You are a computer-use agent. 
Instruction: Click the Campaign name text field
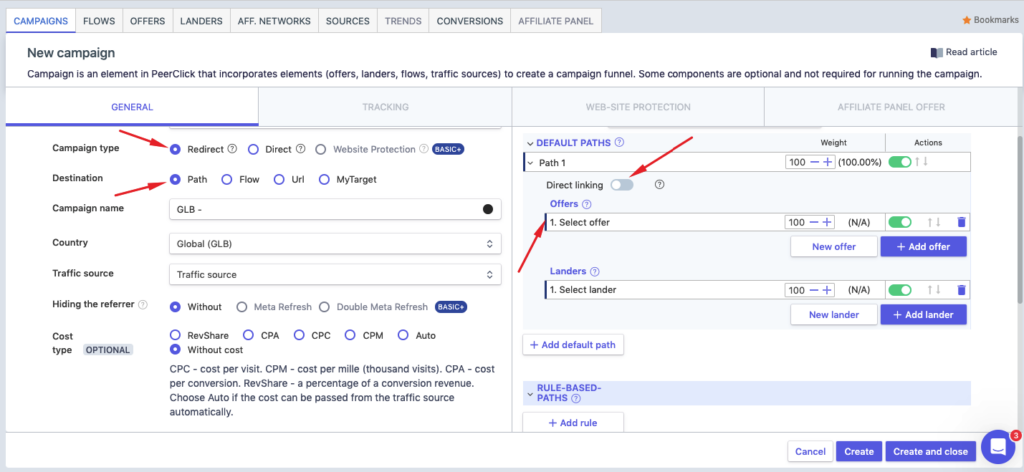[x=322, y=209]
